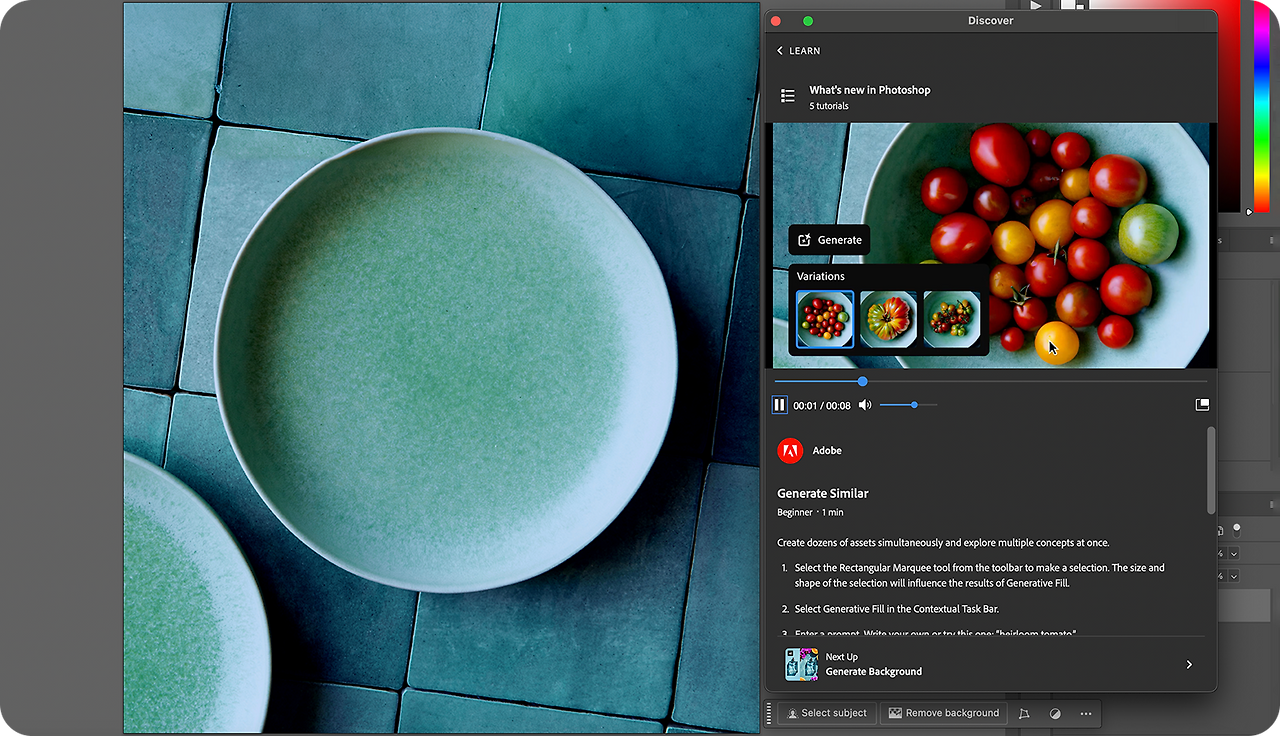
Task: Click the play icon behind Discover window
Action: (x=1036, y=5)
